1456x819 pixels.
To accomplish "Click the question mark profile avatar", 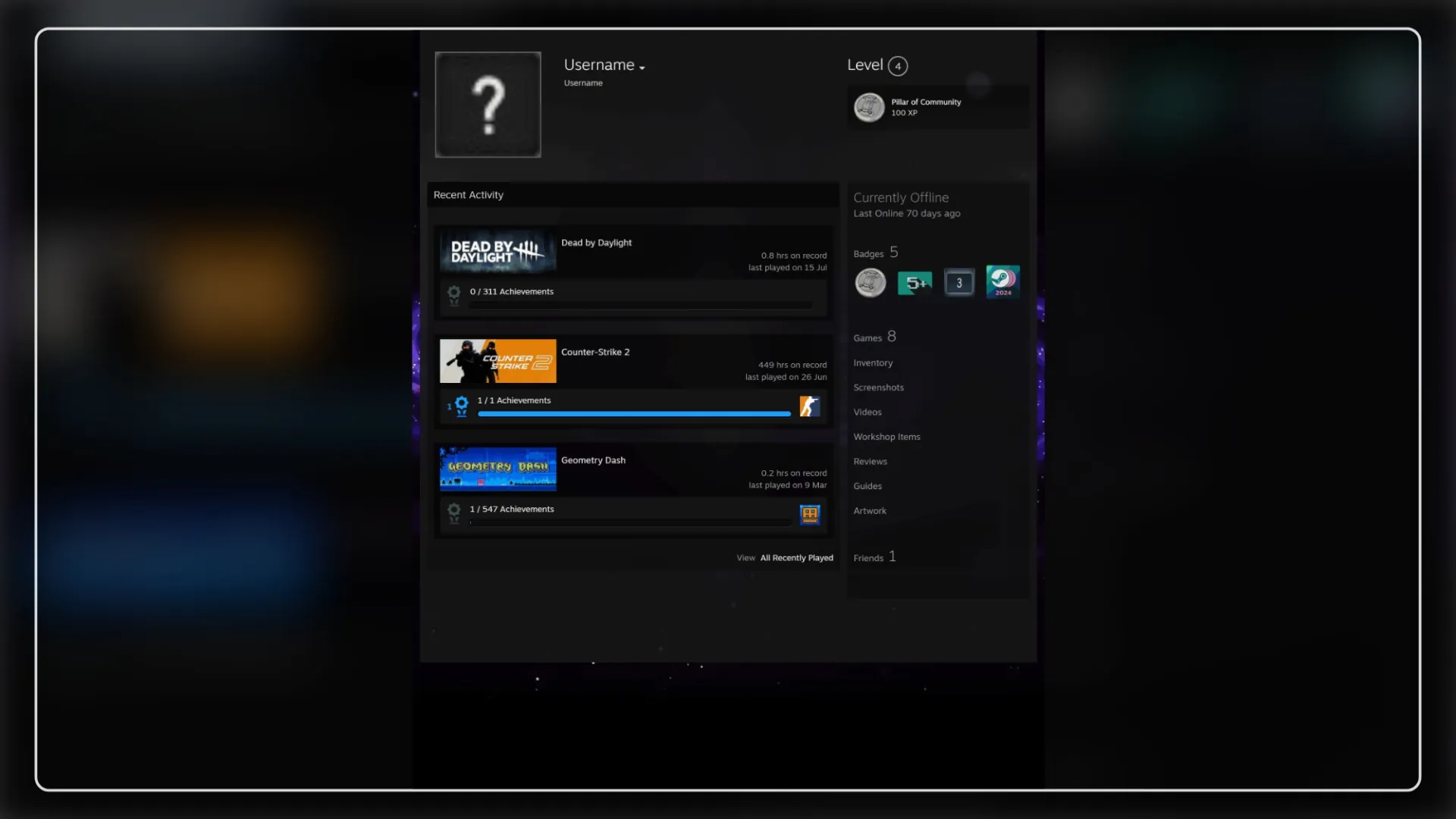I will coord(488,105).
